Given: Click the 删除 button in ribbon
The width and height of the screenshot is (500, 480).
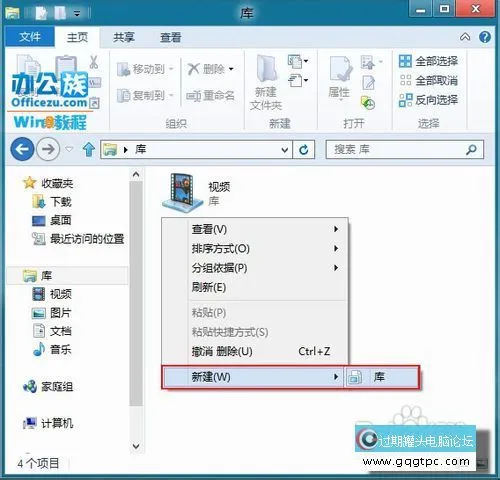Looking at the screenshot, I should click(x=207, y=69).
